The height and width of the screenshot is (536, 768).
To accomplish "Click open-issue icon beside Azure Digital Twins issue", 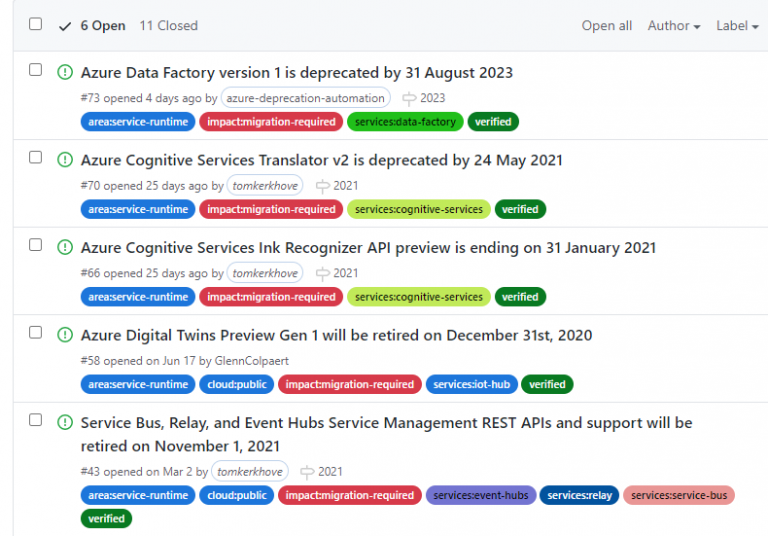I will coord(65,335).
